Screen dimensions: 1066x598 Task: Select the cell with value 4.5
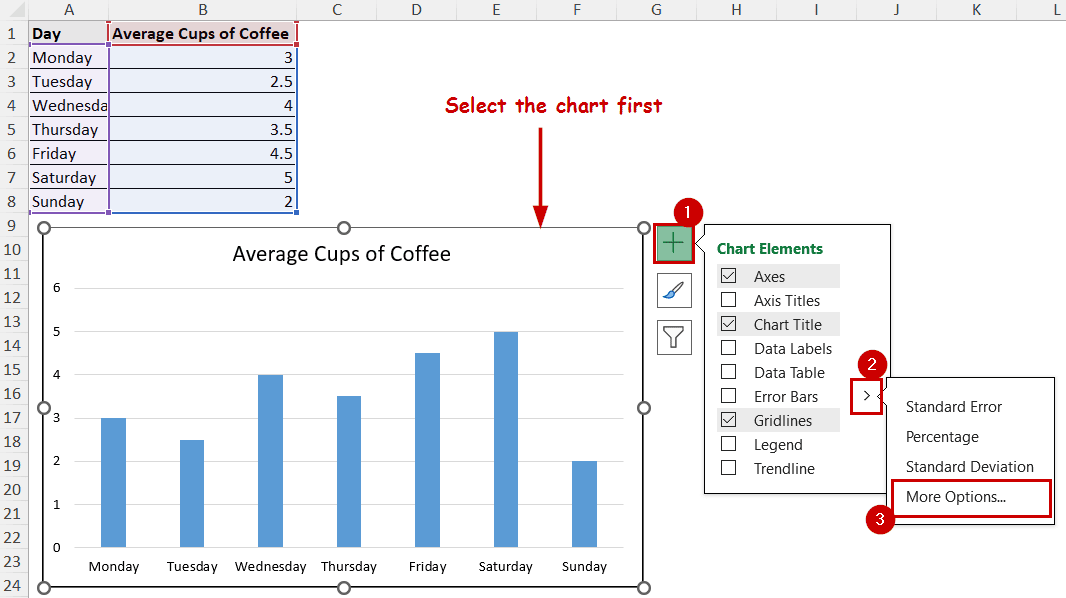coord(203,154)
